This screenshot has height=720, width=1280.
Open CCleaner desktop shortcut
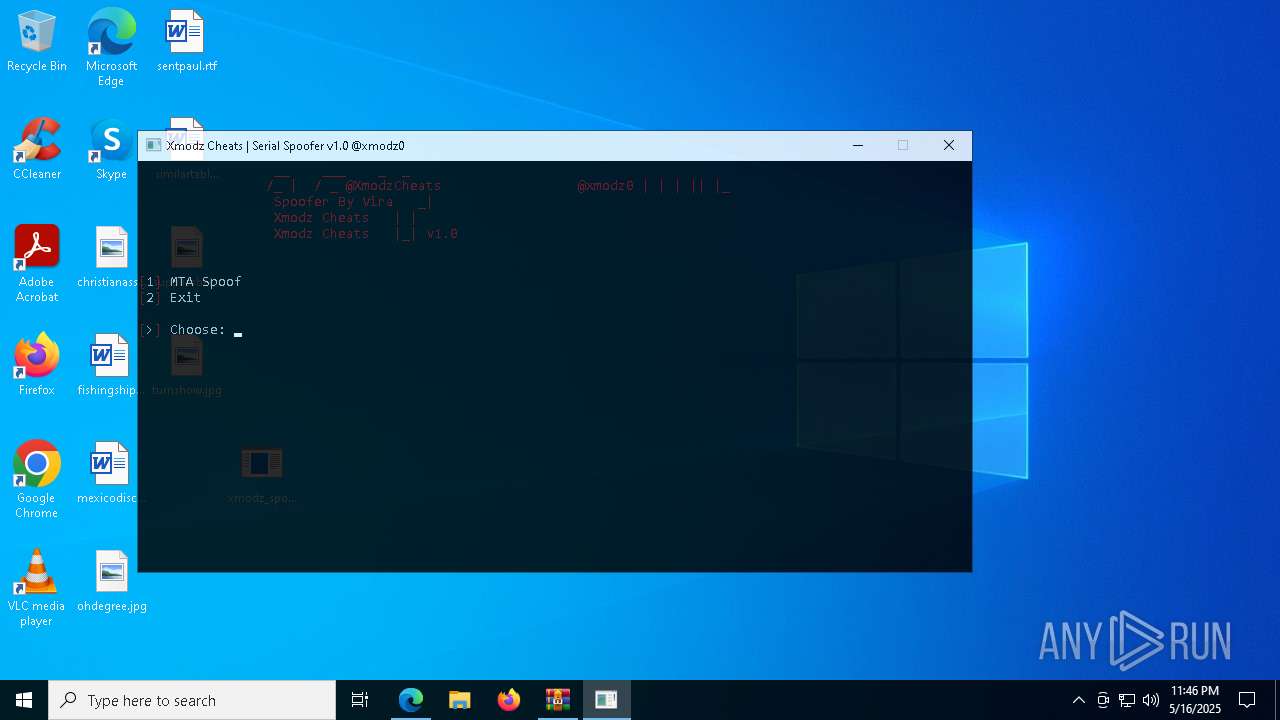coord(37,149)
